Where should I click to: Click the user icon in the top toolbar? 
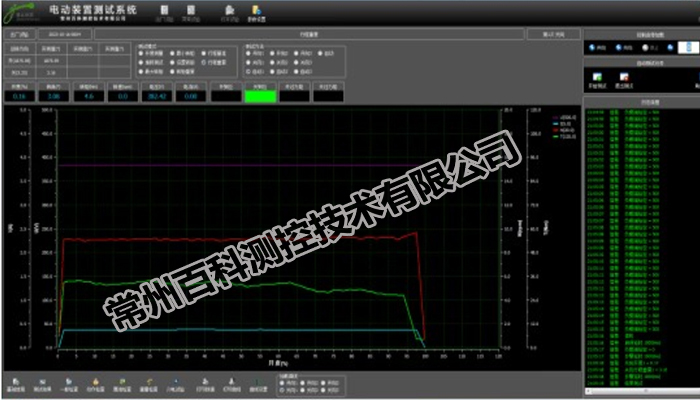(229, 9)
